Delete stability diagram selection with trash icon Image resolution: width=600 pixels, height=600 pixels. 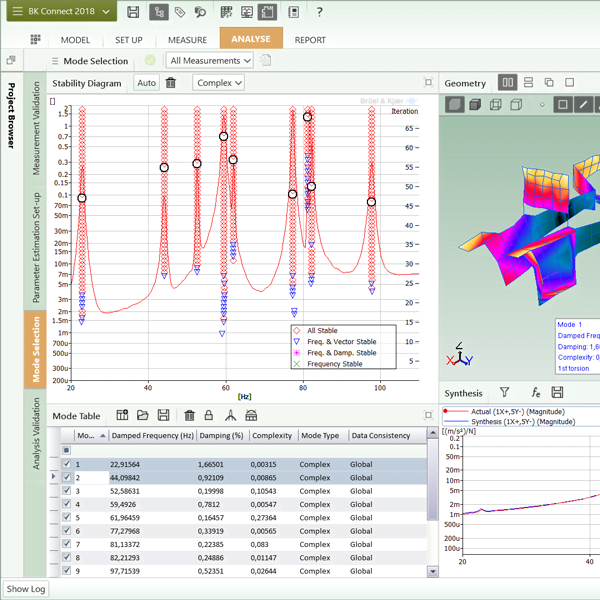(x=171, y=83)
